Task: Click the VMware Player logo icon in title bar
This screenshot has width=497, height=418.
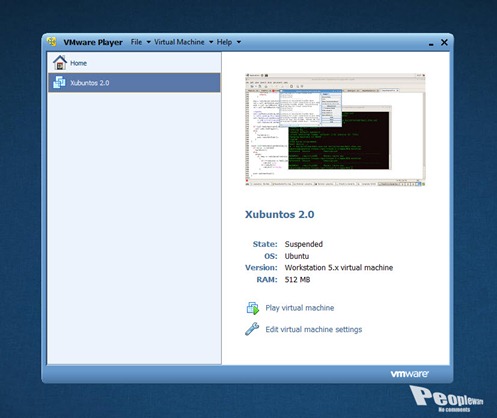Action: 52,42
